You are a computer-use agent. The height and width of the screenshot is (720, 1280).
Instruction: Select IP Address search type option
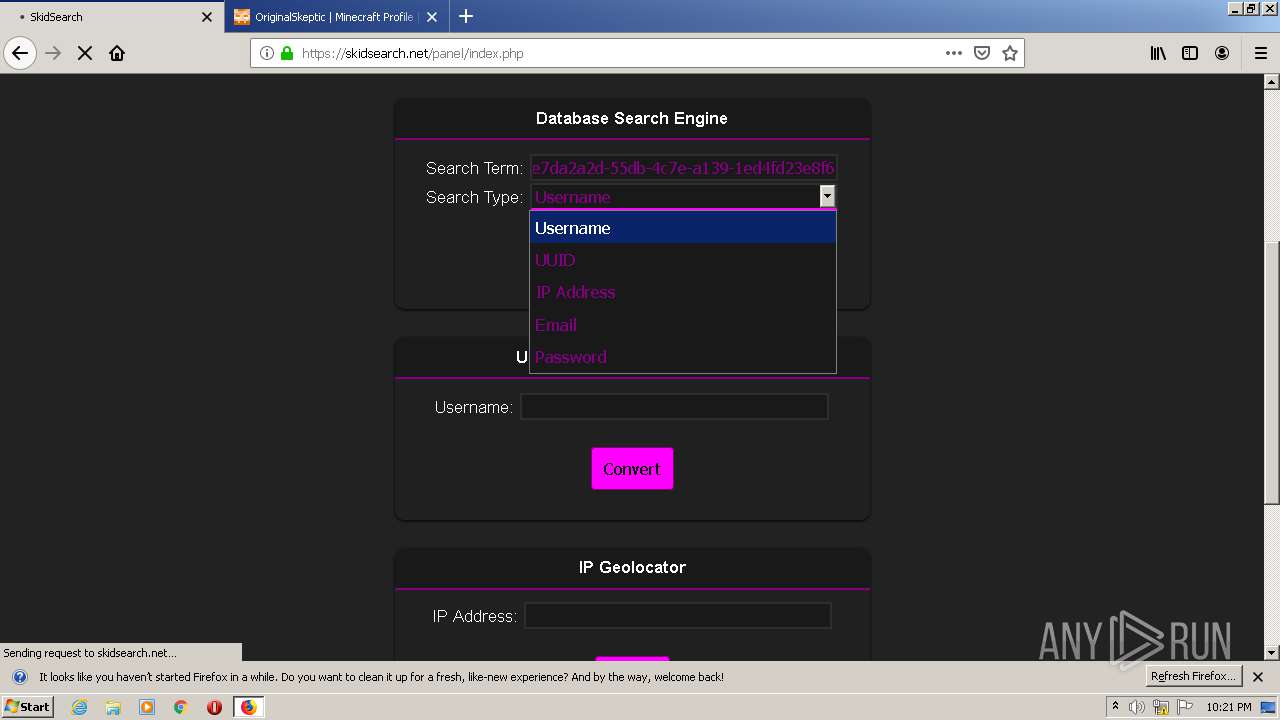tap(682, 292)
